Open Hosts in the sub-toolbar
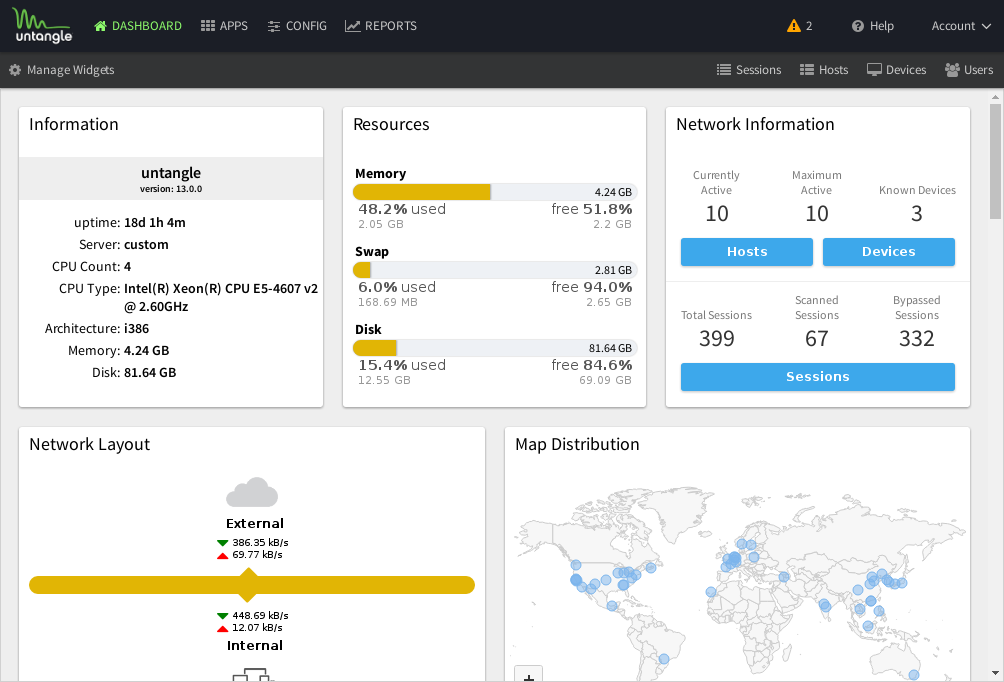This screenshot has width=1004, height=682. coord(824,70)
